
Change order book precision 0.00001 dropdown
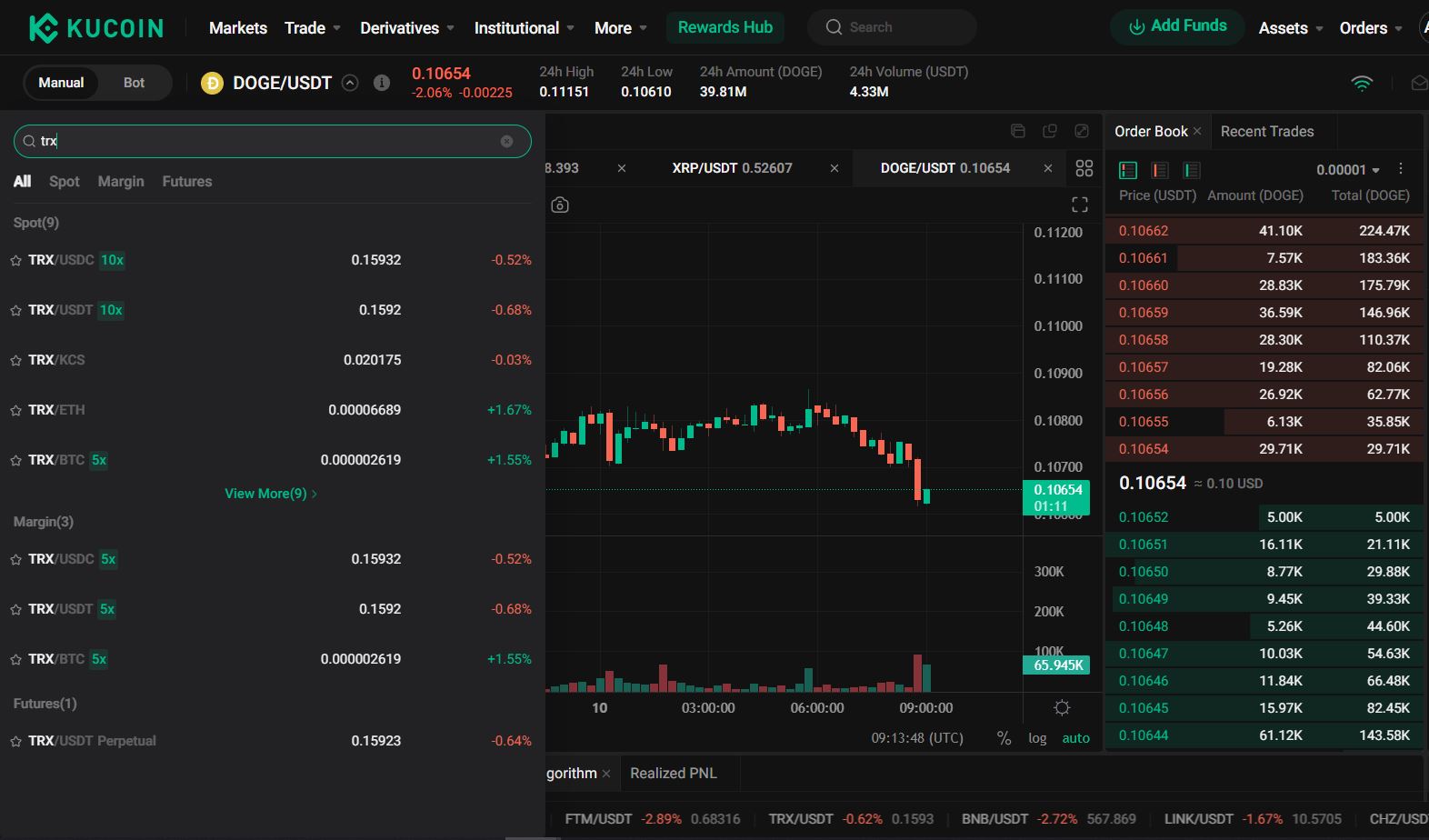pos(1348,170)
